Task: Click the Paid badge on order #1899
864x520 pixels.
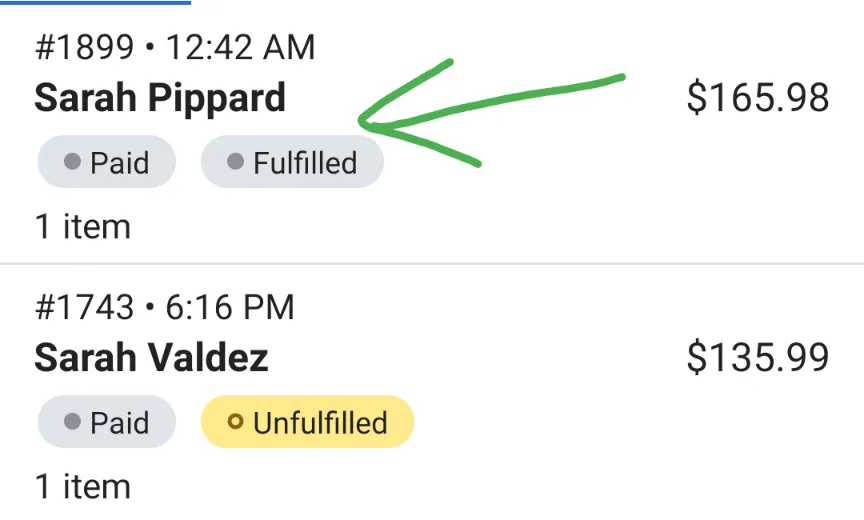Action: 106,162
